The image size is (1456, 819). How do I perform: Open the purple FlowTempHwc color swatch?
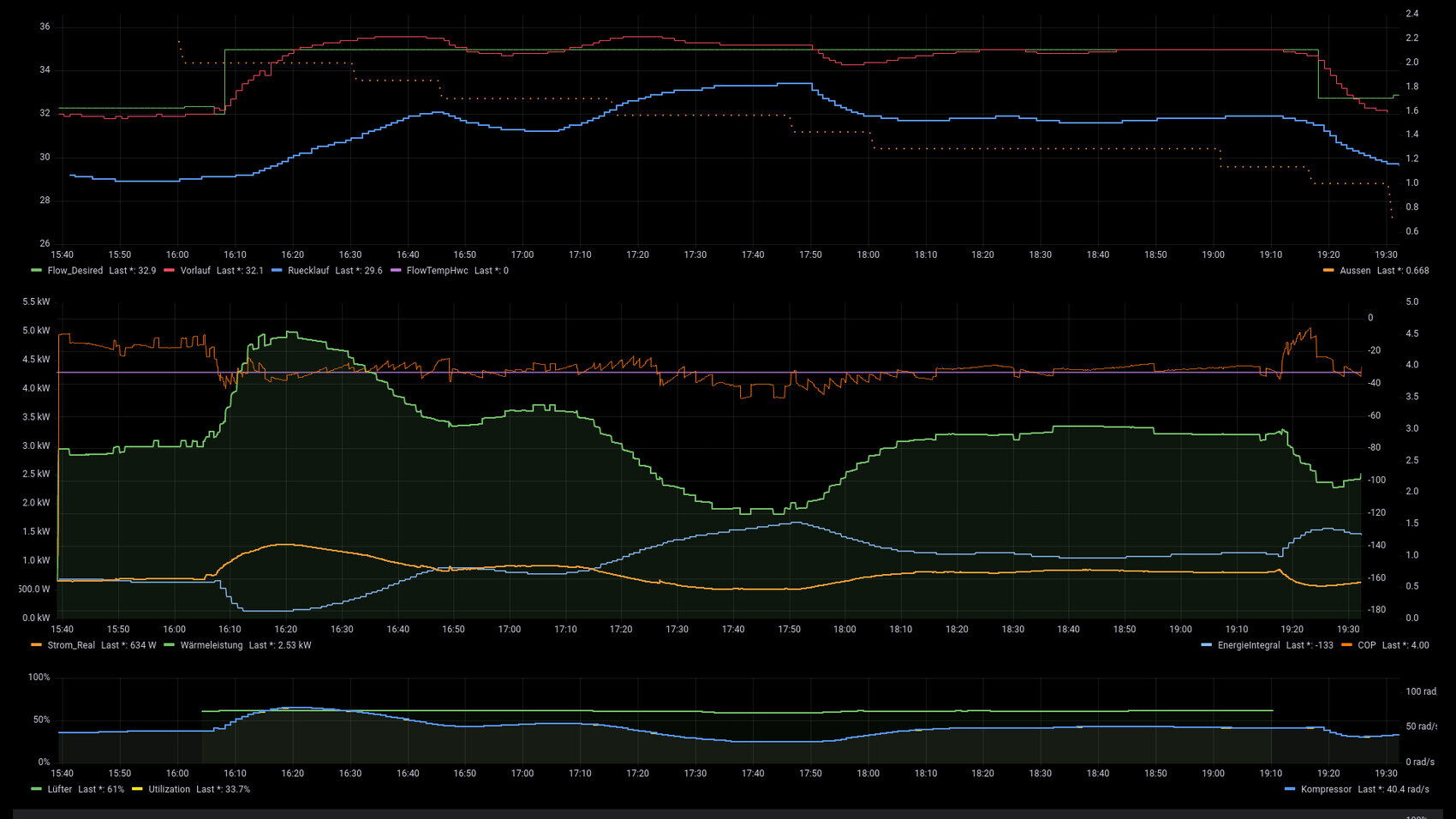[395, 271]
